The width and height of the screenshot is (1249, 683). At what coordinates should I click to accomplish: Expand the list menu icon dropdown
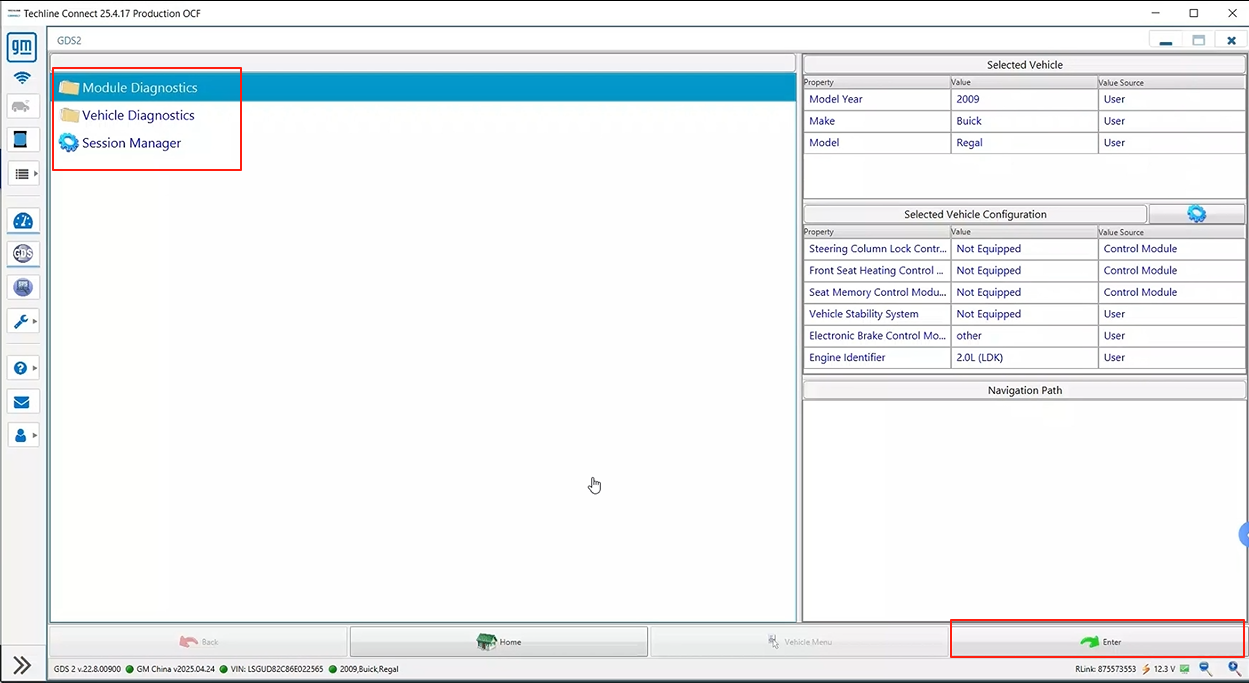[x=35, y=174]
